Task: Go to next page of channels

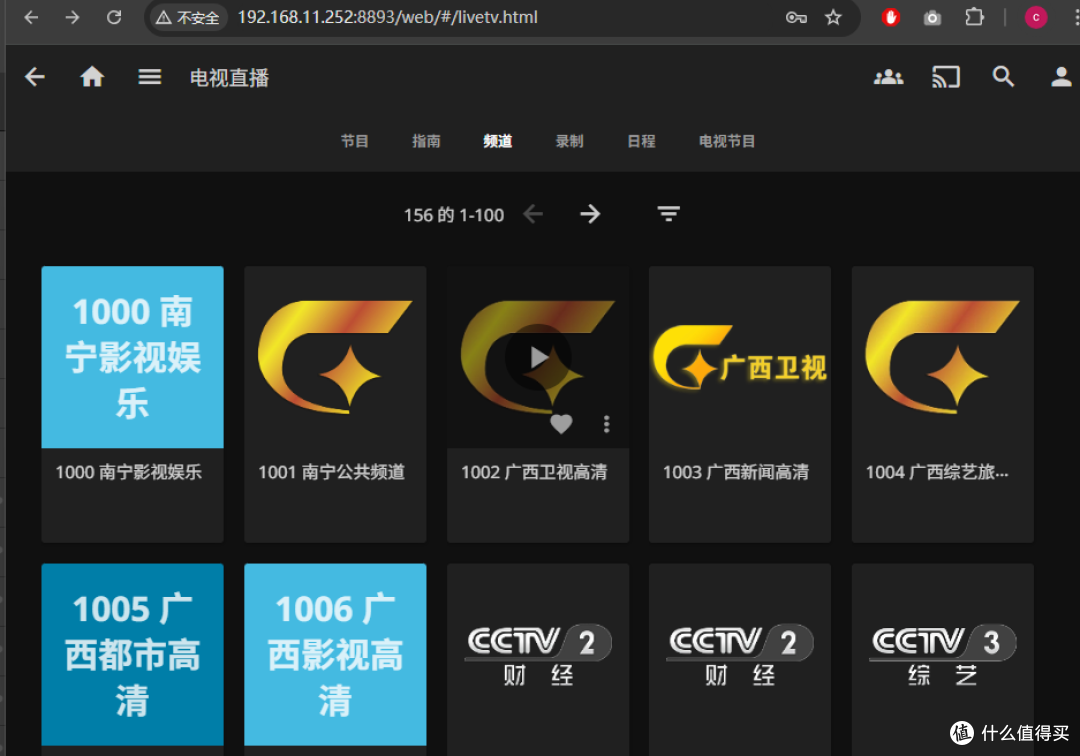Action: 590,214
